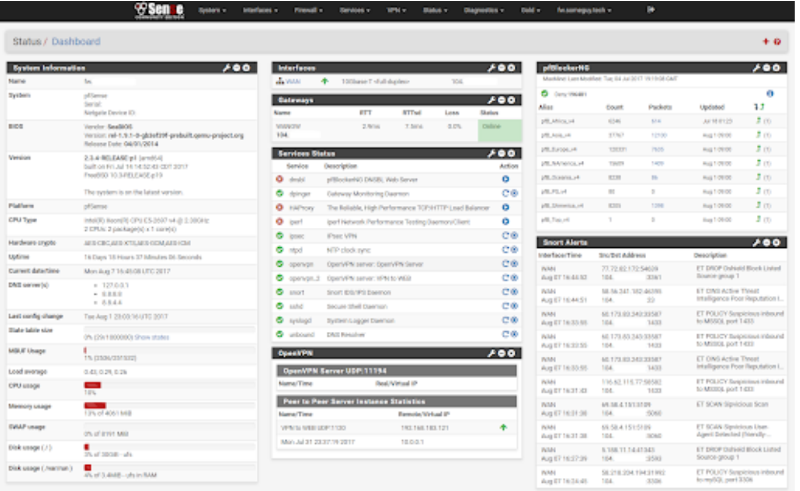Click the green up arrow for VPN to WEB
This screenshot has height=491, width=800.
[x=503, y=427]
